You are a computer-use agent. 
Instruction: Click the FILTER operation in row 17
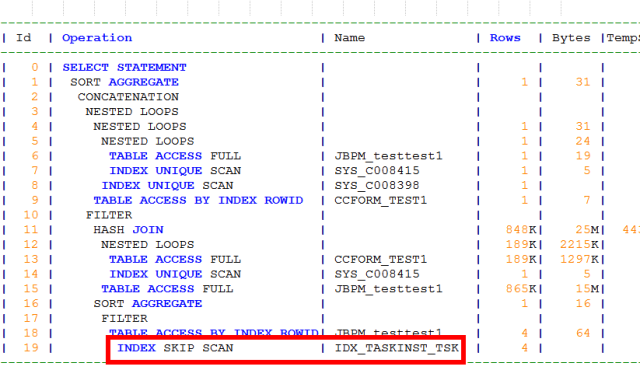(x=124, y=318)
